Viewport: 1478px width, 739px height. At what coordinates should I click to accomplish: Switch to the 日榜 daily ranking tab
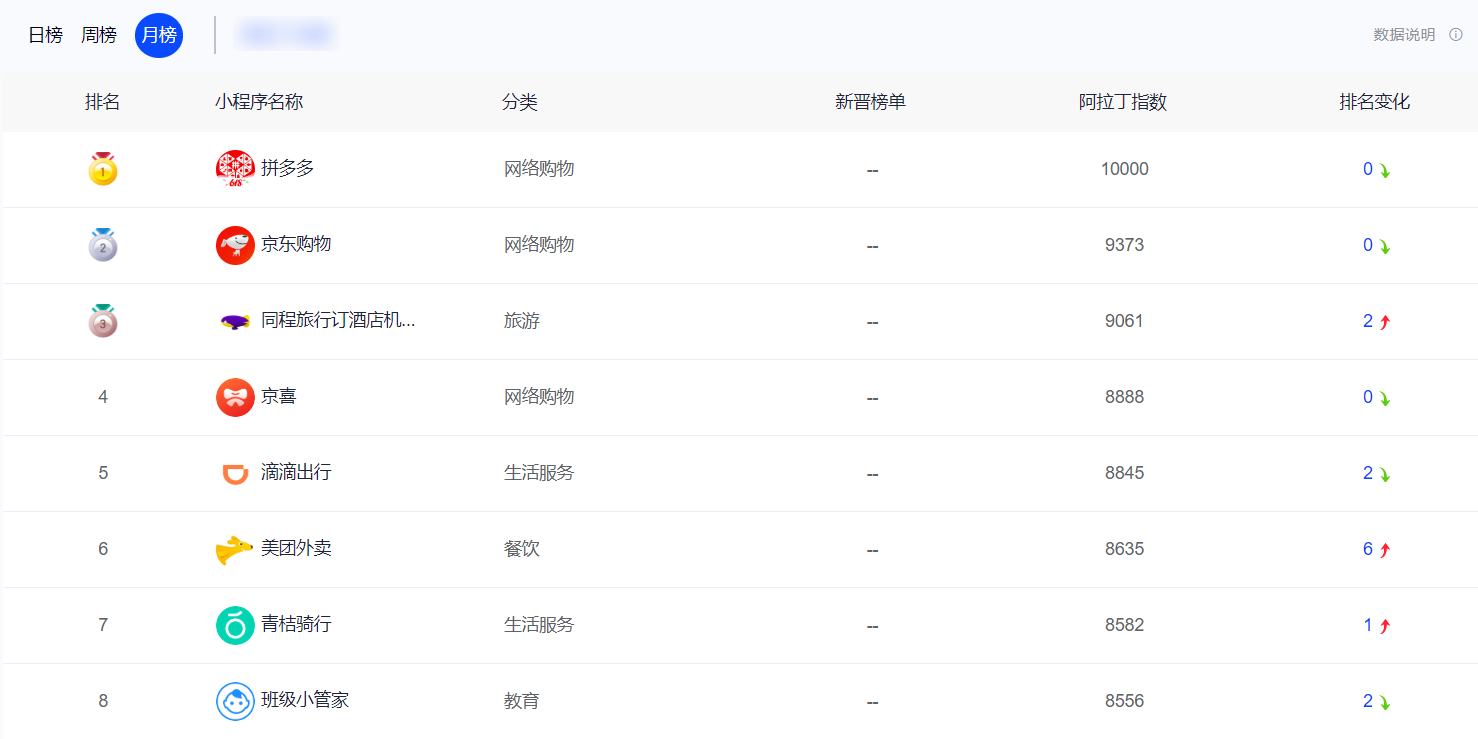pyautogui.click(x=45, y=35)
